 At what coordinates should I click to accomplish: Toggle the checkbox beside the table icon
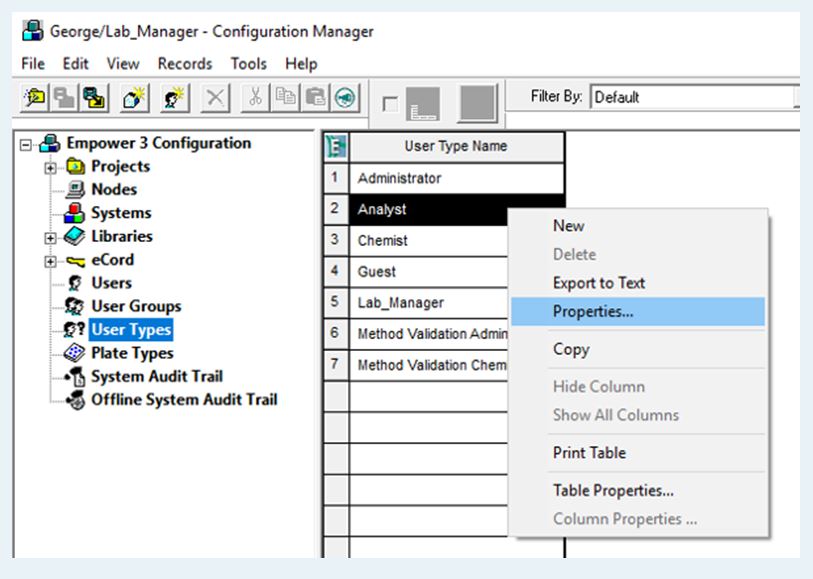point(390,104)
